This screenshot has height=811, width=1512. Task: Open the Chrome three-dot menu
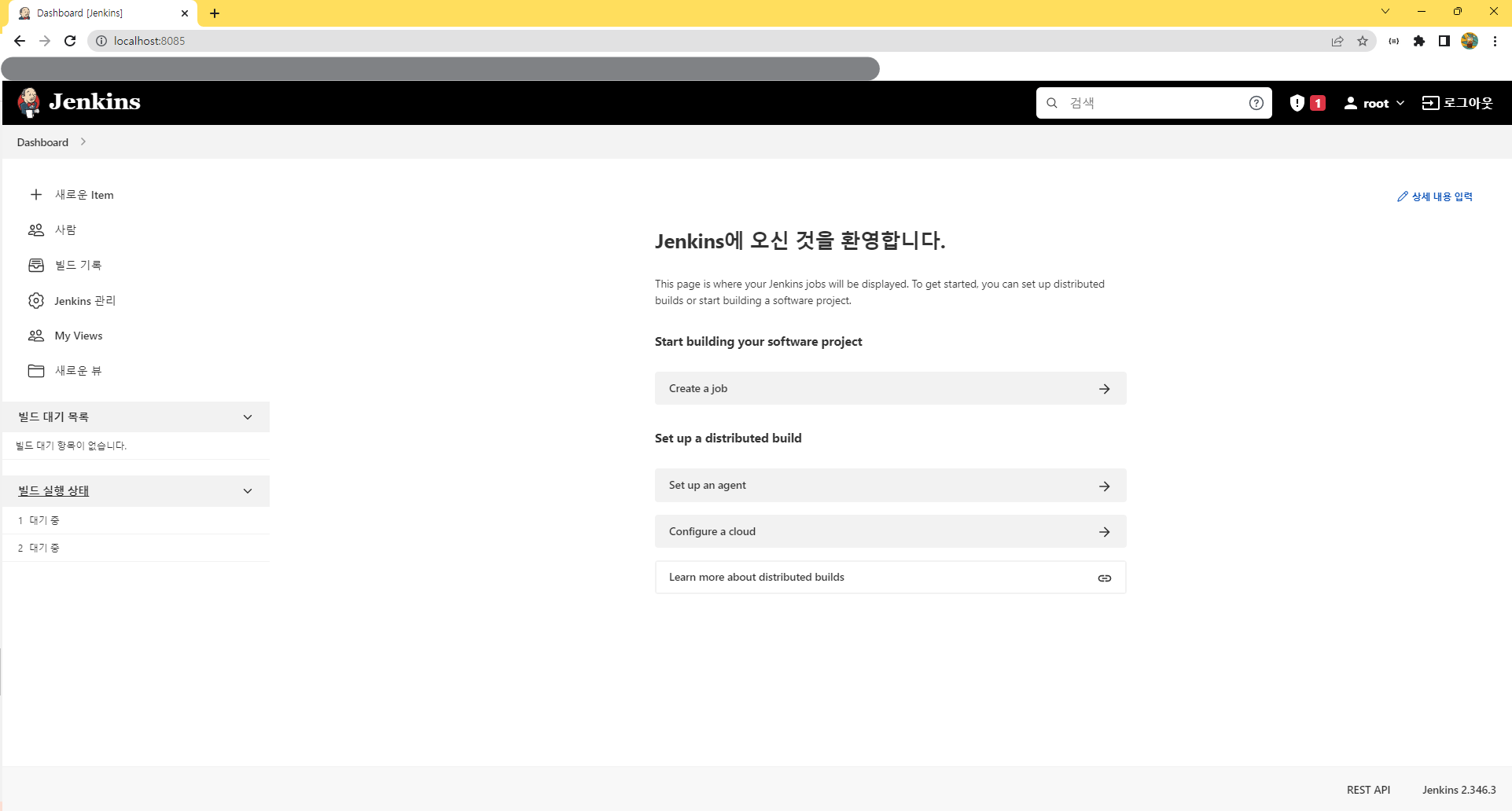click(1495, 41)
